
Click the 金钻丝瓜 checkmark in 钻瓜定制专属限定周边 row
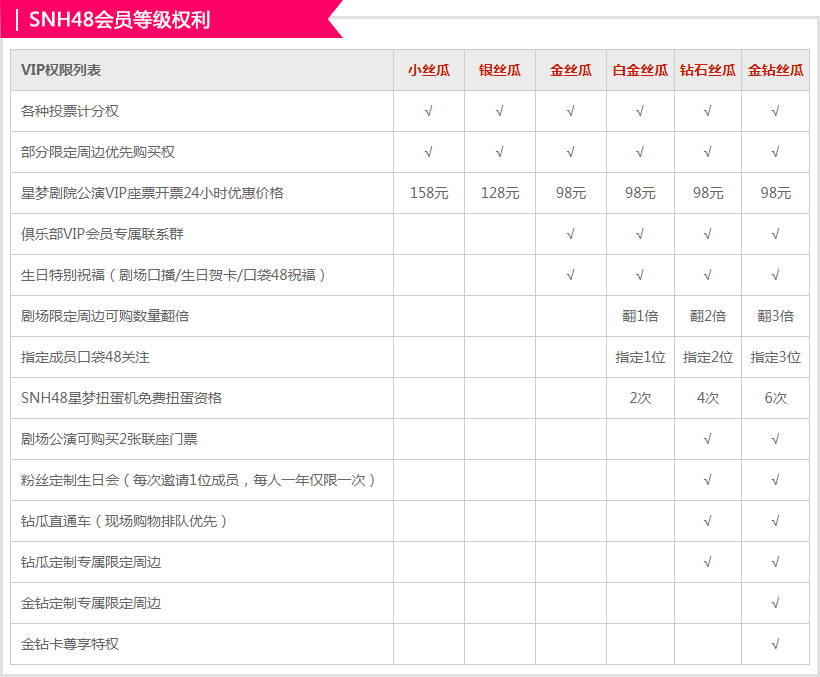(776, 562)
